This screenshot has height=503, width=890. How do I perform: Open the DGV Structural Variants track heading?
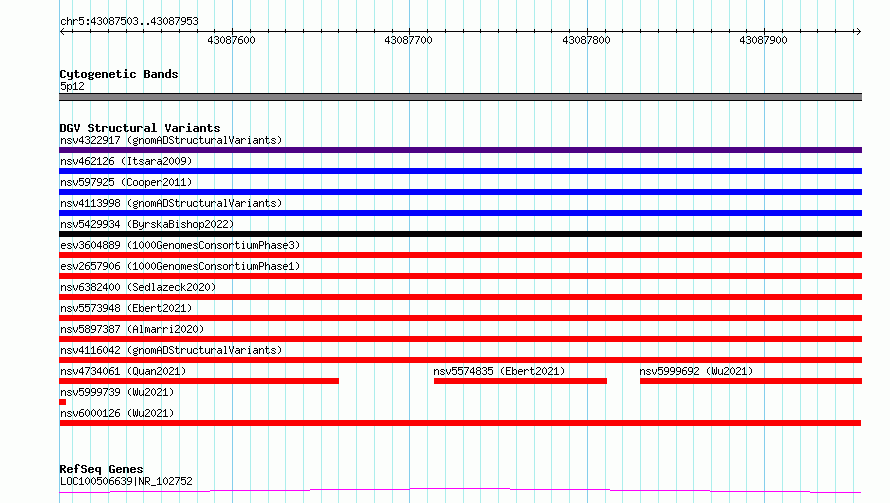coord(140,128)
